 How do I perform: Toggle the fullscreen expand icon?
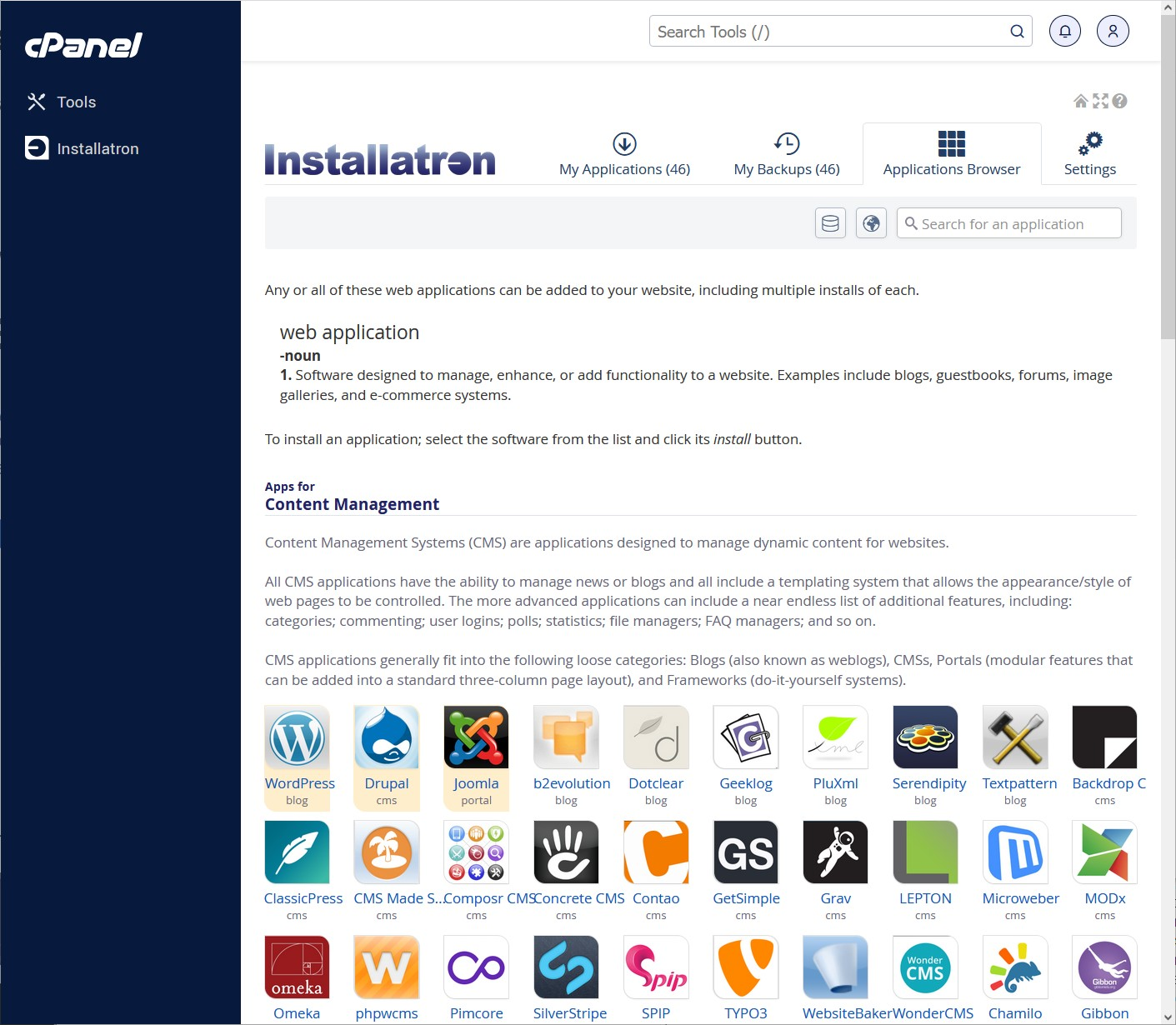pyautogui.click(x=1101, y=101)
